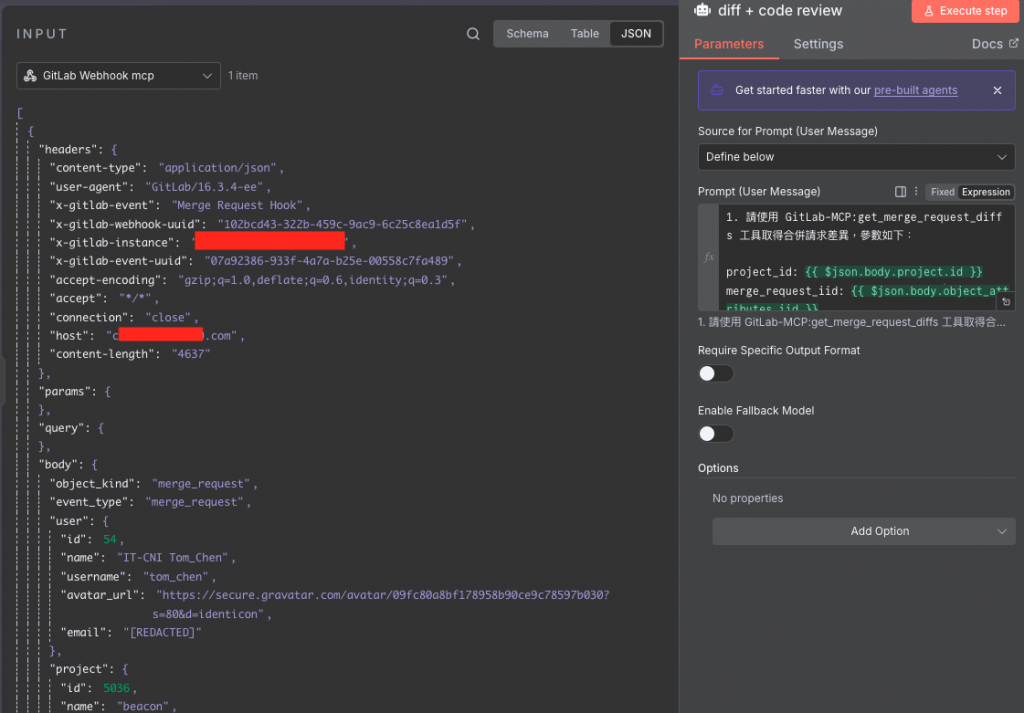Viewport: 1024px width, 713px height.
Task: Click the x-gitlab-webhook-uuid value
Action: [342, 224]
